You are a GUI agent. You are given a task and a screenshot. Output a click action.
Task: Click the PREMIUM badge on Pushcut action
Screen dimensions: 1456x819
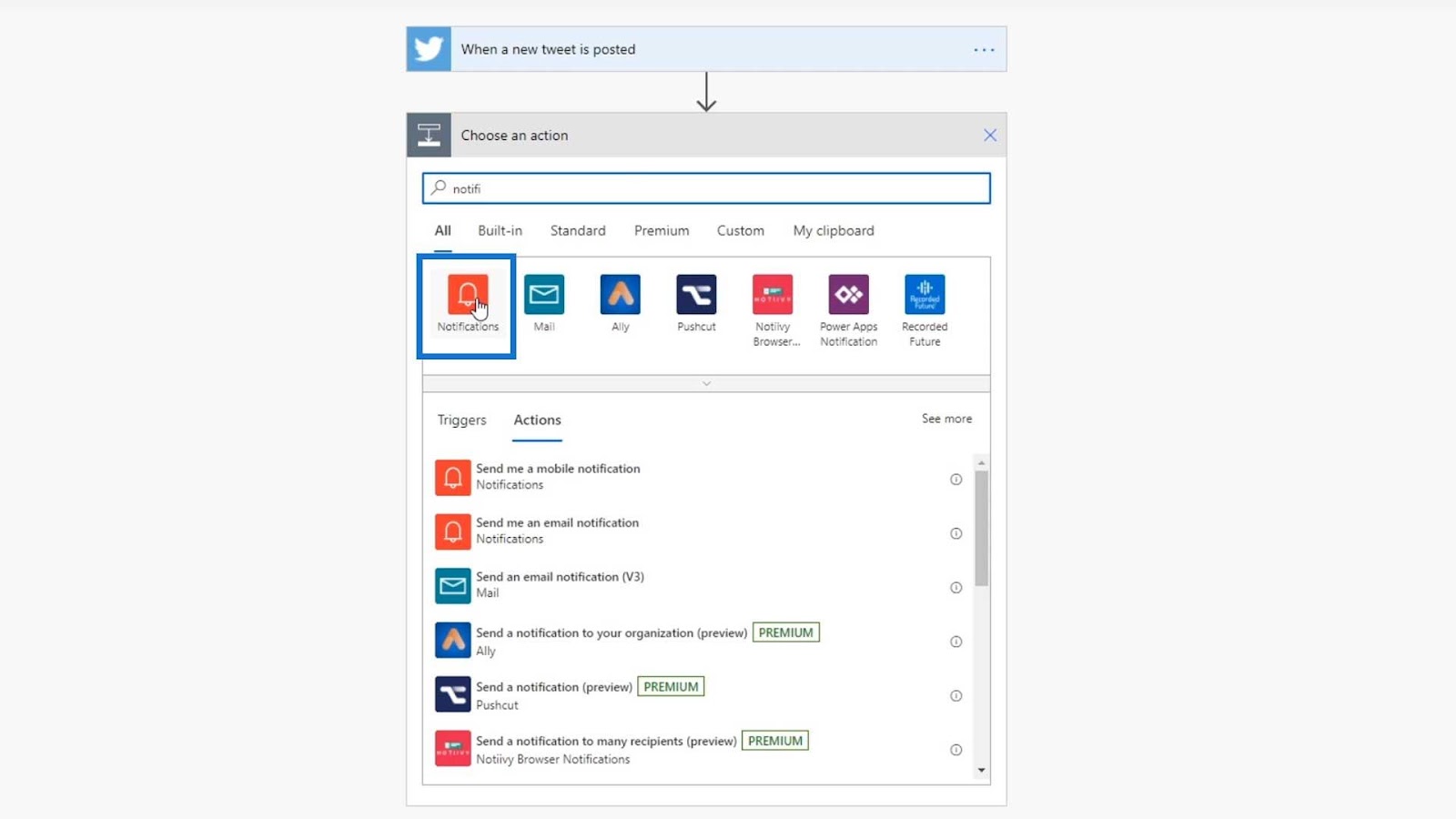point(671,687)
